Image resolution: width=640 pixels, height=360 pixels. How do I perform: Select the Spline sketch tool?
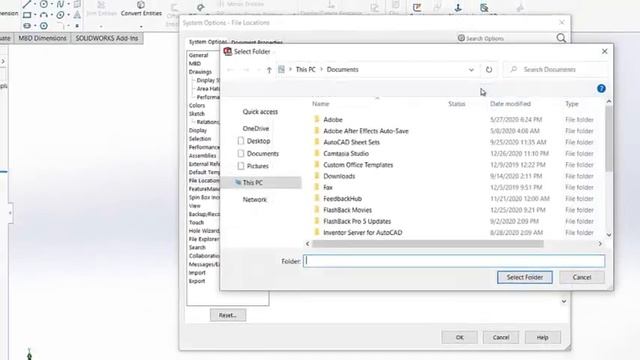coord(60,4)
